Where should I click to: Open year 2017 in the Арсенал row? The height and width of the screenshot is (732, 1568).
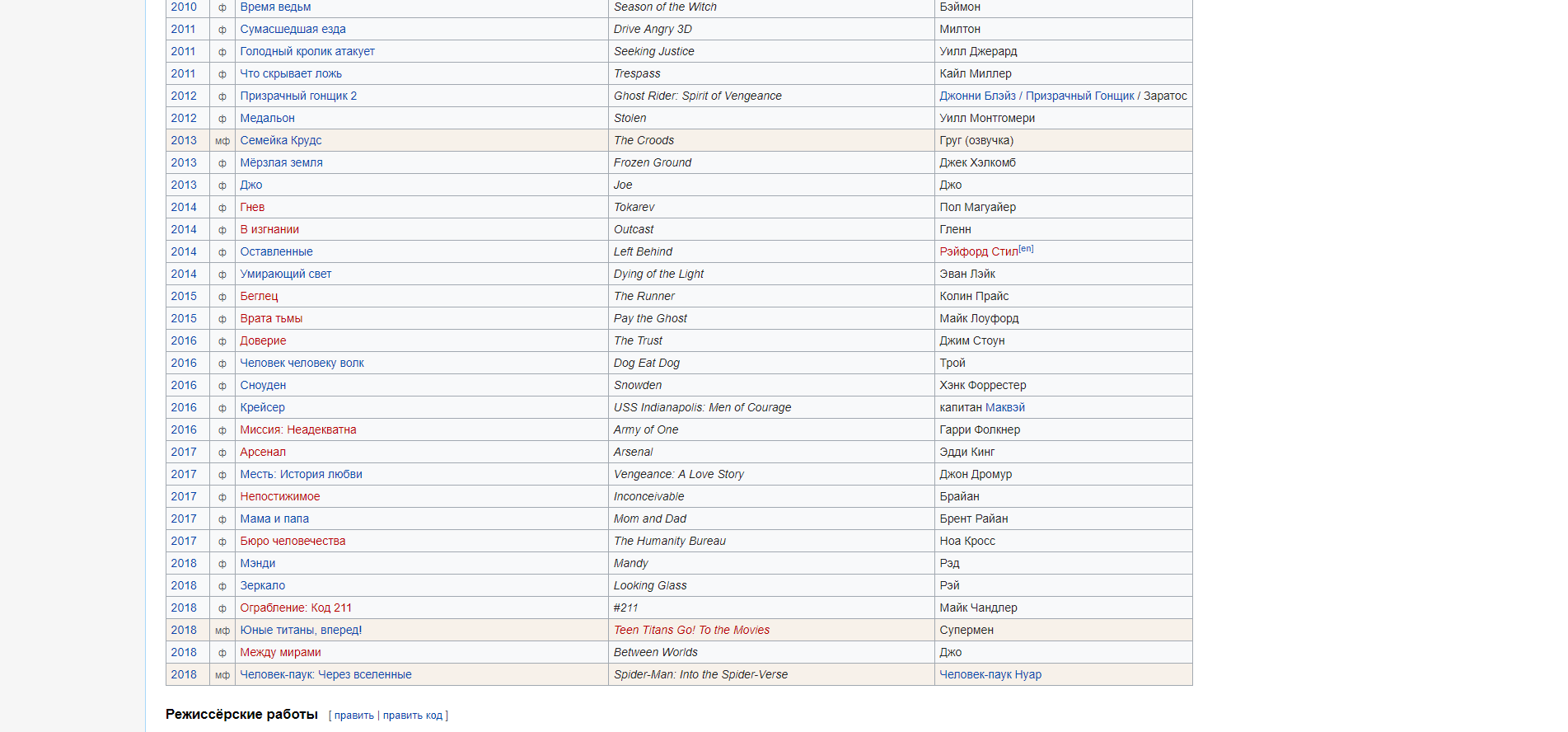(x=184, y=452)
